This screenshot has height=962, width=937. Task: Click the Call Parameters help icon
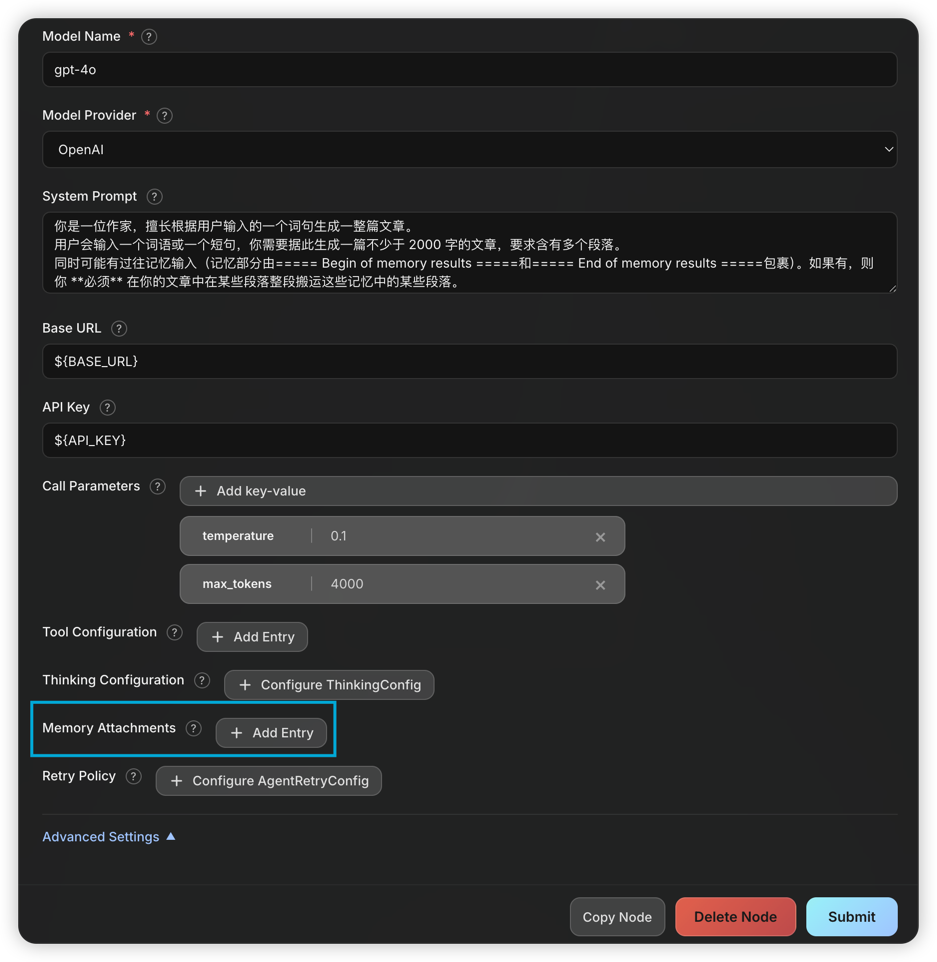(157, 487)
